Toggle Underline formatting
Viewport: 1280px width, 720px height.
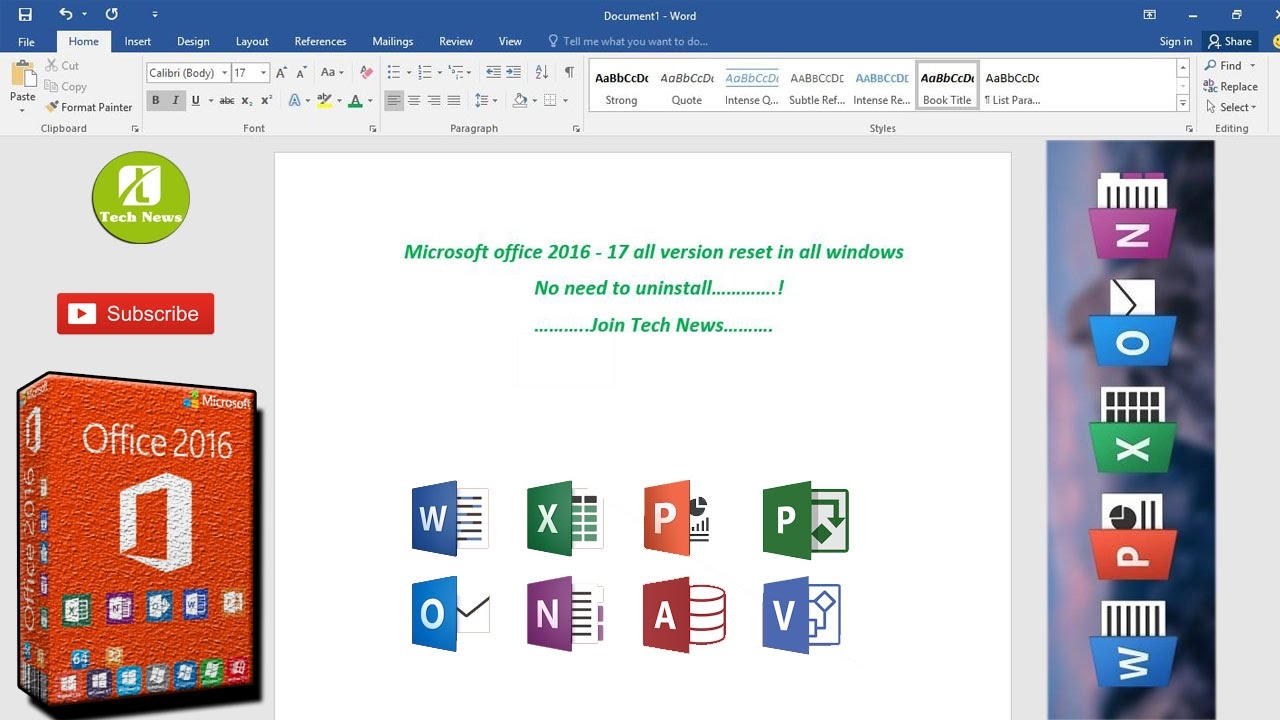click(x=195, y=100)
